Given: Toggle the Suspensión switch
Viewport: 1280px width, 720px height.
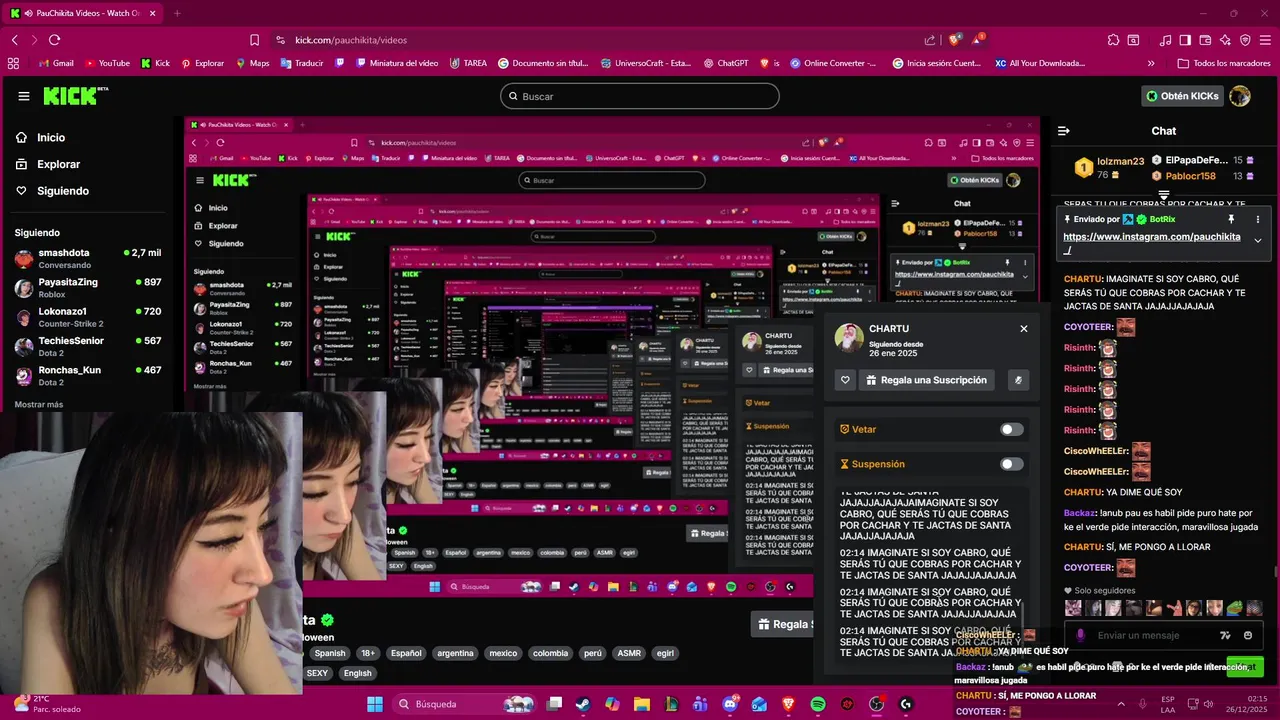Looking at the screenshot, I should click(x=1012, y=464).
